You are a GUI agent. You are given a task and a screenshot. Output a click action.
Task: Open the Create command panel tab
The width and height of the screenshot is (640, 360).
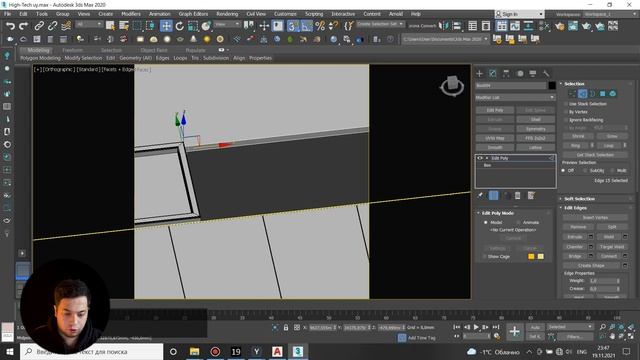pyautogui.click(x=480, y=73)
